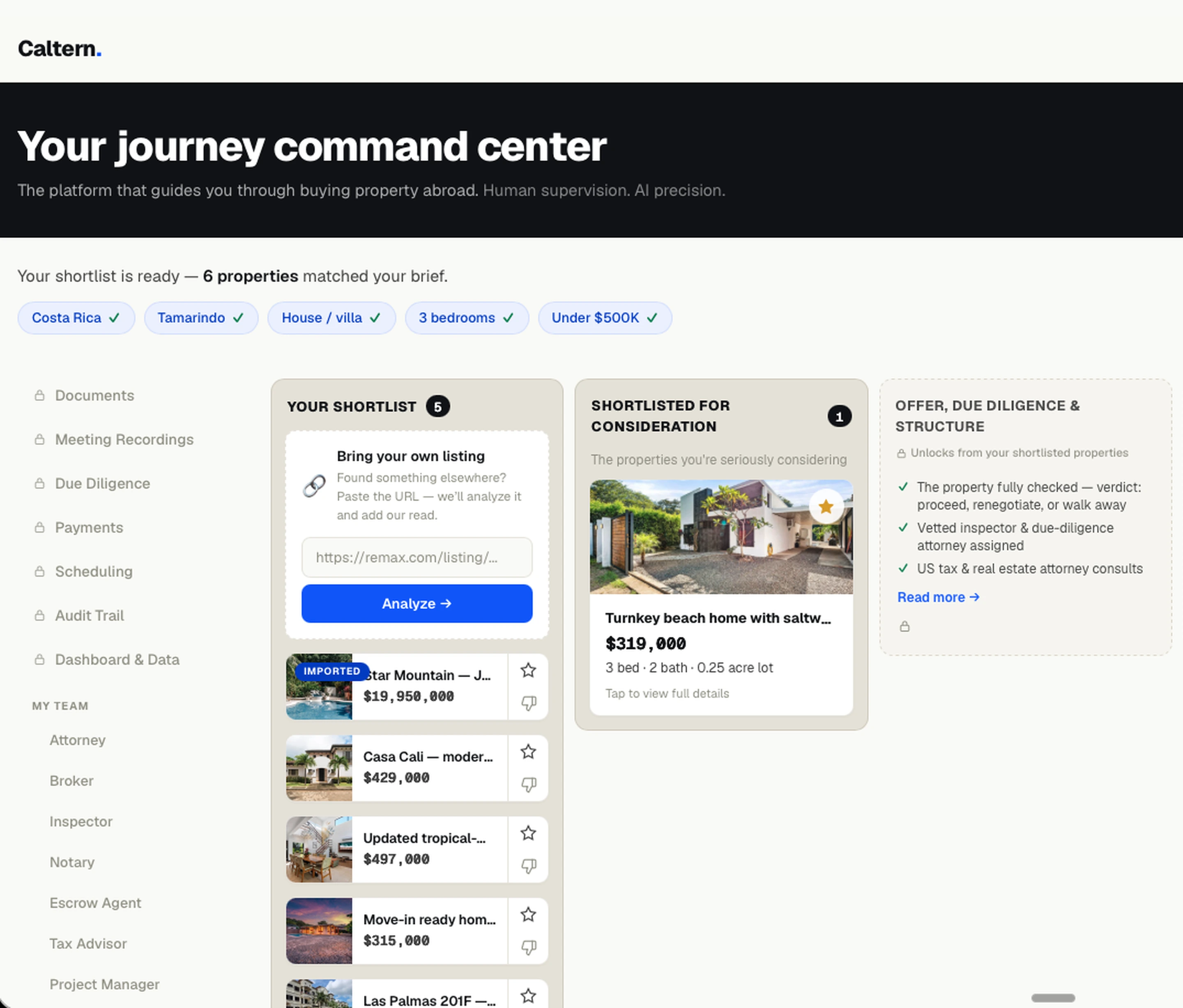Click the $319,000 price
The height and width of the screenshot is (1008, 1183).
pos(646,643)
